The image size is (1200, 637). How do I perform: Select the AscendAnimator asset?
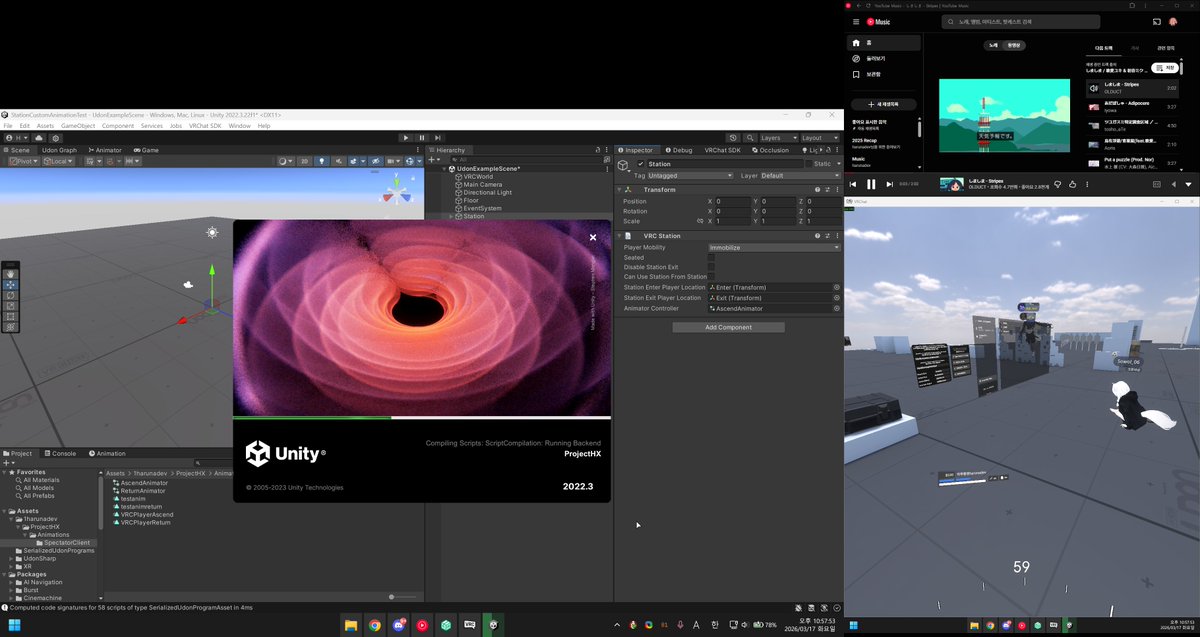139,482
